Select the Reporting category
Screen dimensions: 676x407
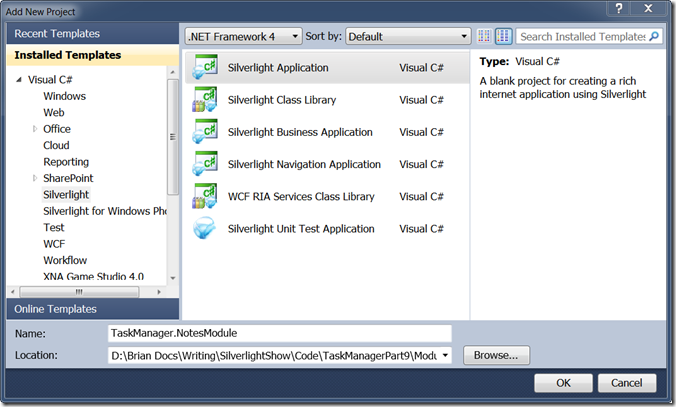tap(66, 162)
